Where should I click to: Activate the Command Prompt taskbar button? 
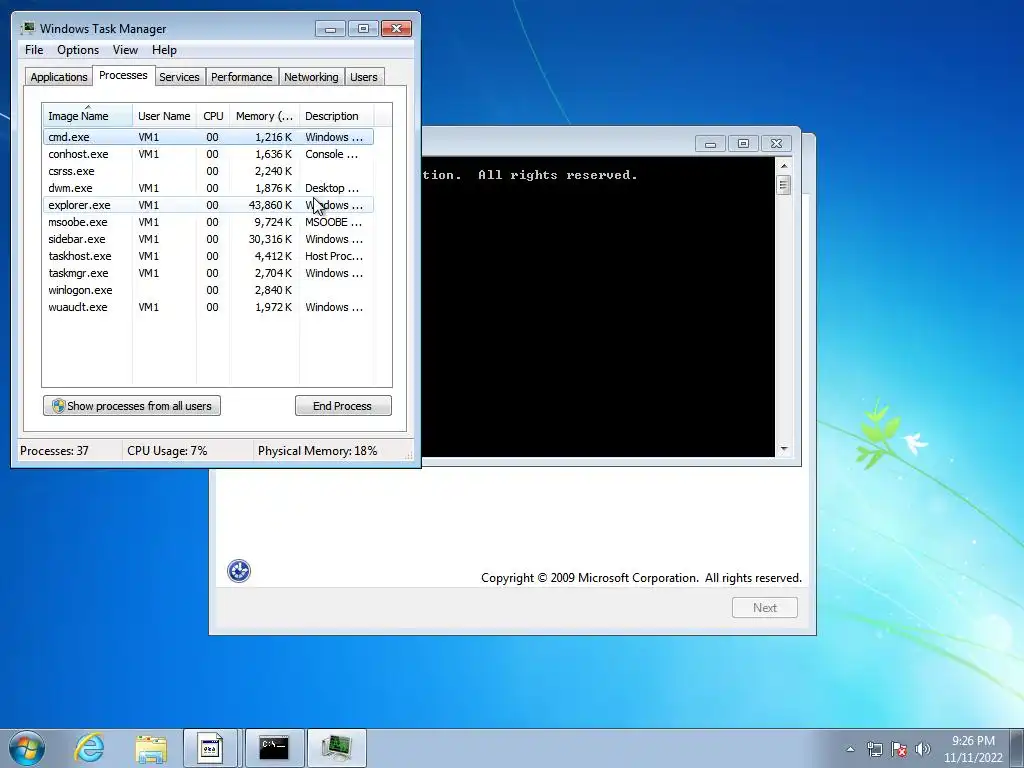pyautogui.click(x=274, y=748)
